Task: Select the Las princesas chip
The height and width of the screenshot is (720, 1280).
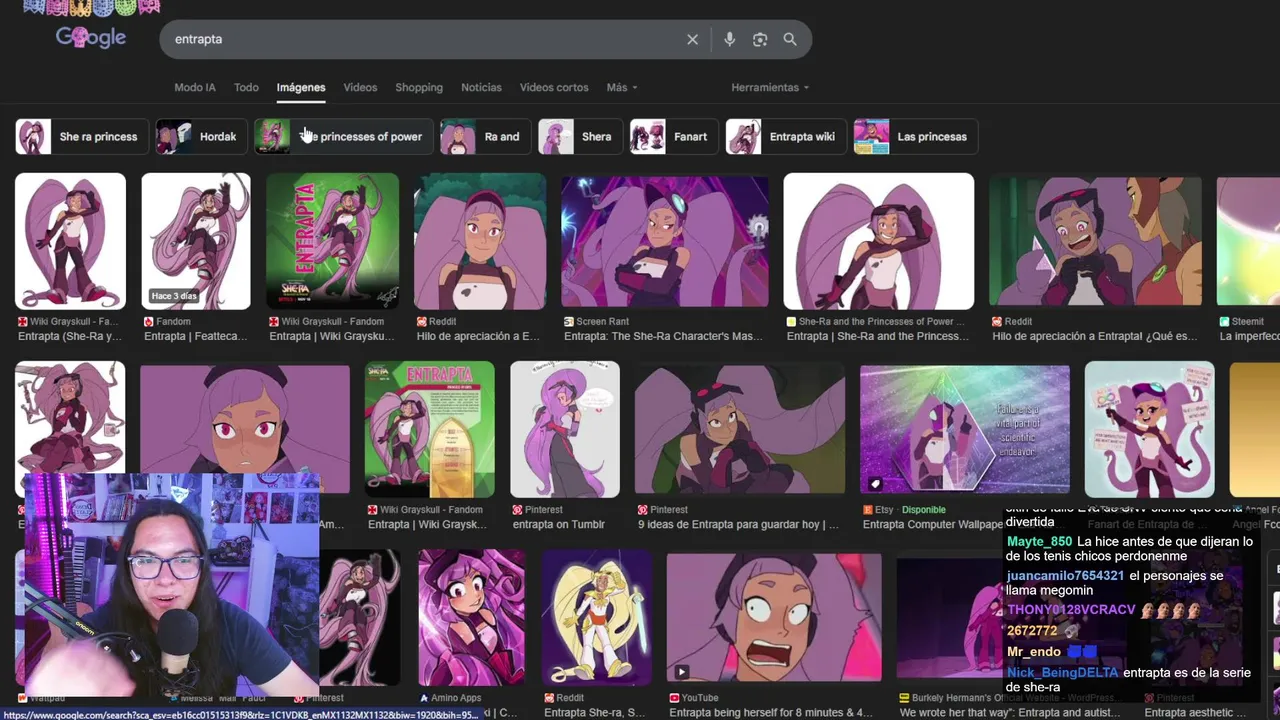Action: tap(916, 136)
